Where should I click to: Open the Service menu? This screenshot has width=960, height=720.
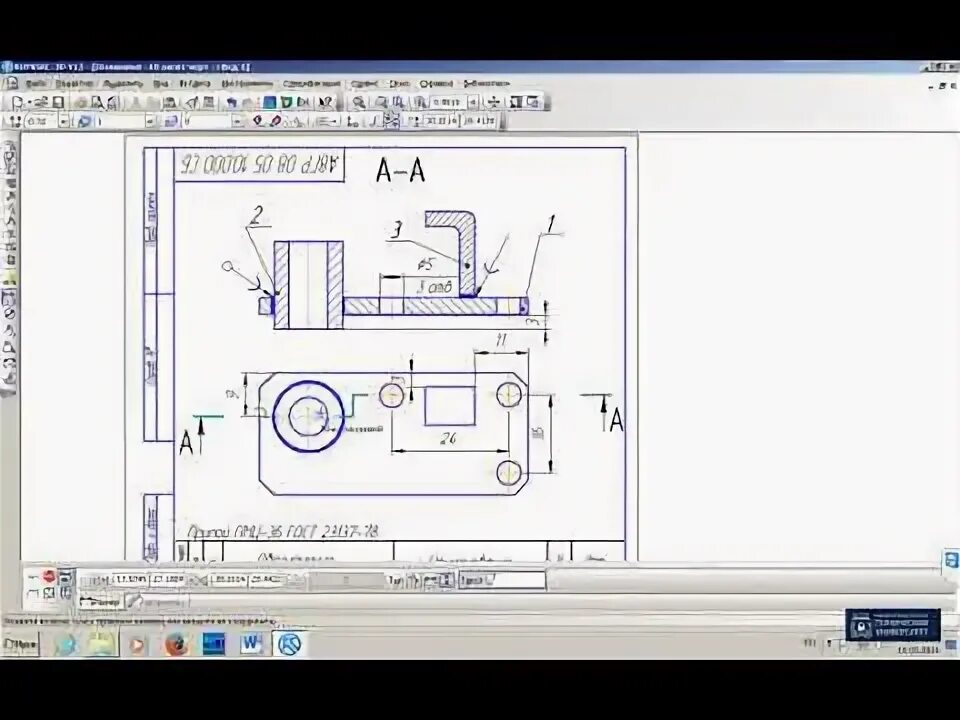pos(364,83)
